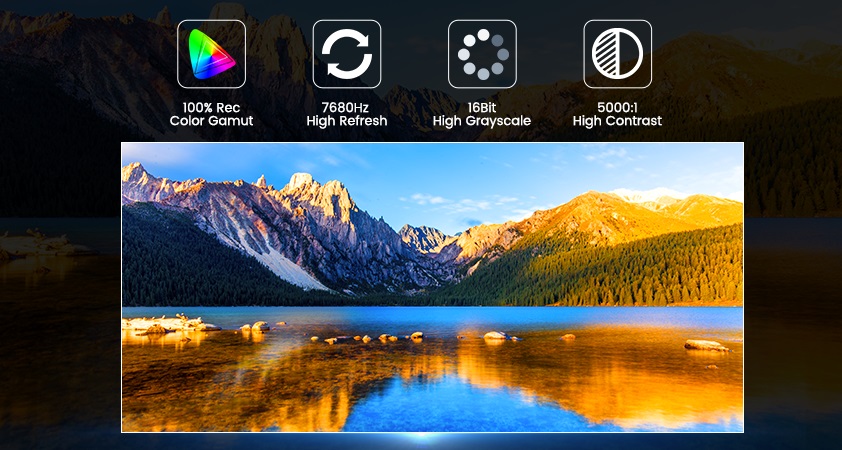Screen dimensions: 842x450
Task: Click the "7680Hz High Refresh" label
Action: (x=347, y=114)
